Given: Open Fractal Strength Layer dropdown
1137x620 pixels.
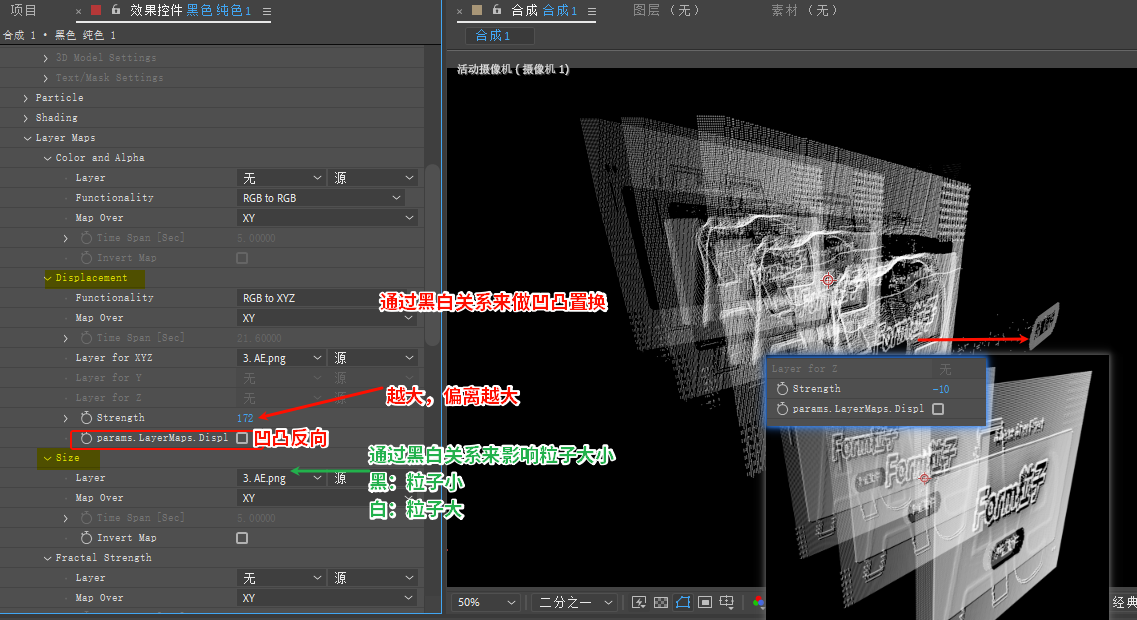Looking at the screenshot, I should point(282,578).
